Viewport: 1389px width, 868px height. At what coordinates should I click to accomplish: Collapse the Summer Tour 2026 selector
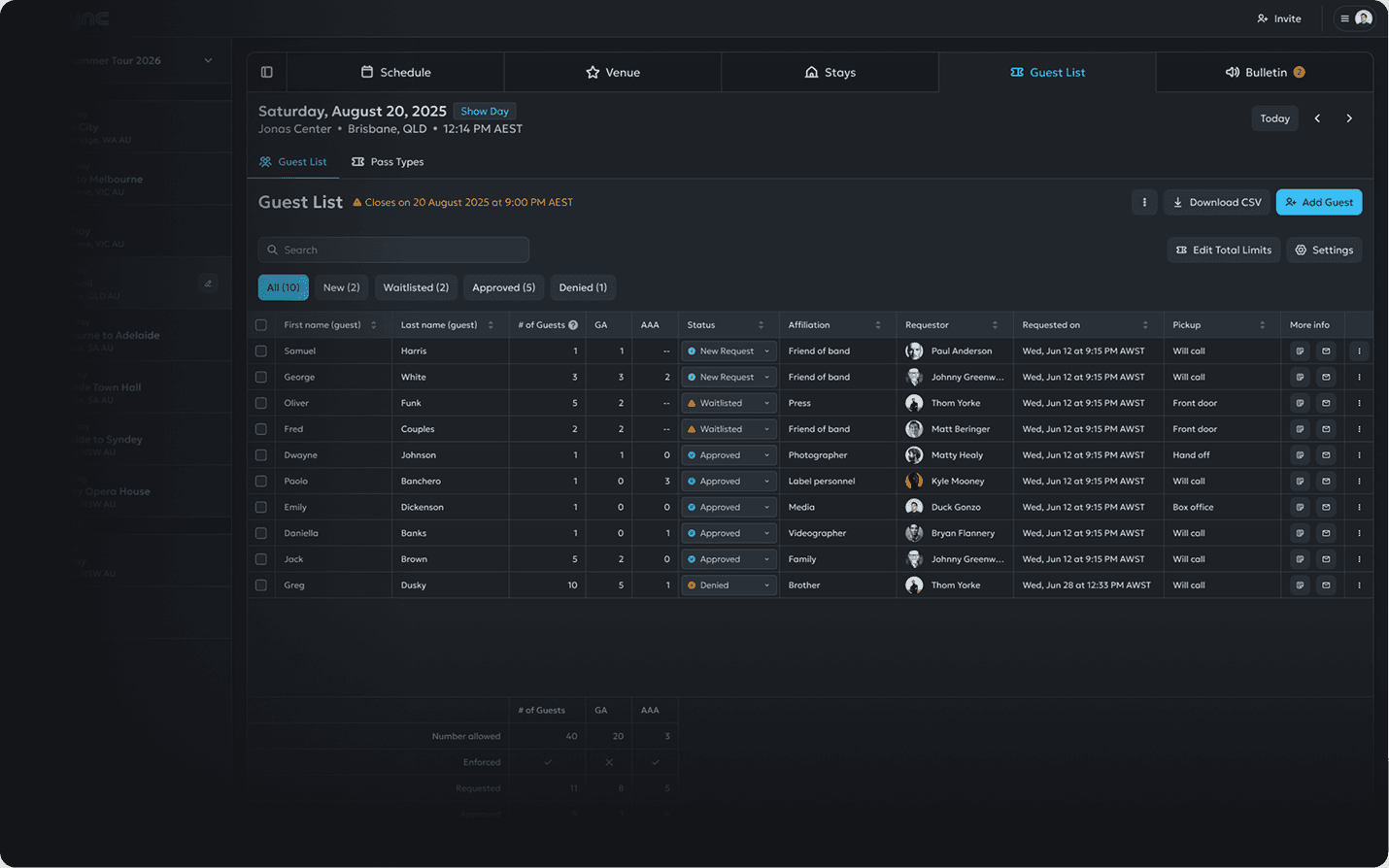click(x=207, y=60)
